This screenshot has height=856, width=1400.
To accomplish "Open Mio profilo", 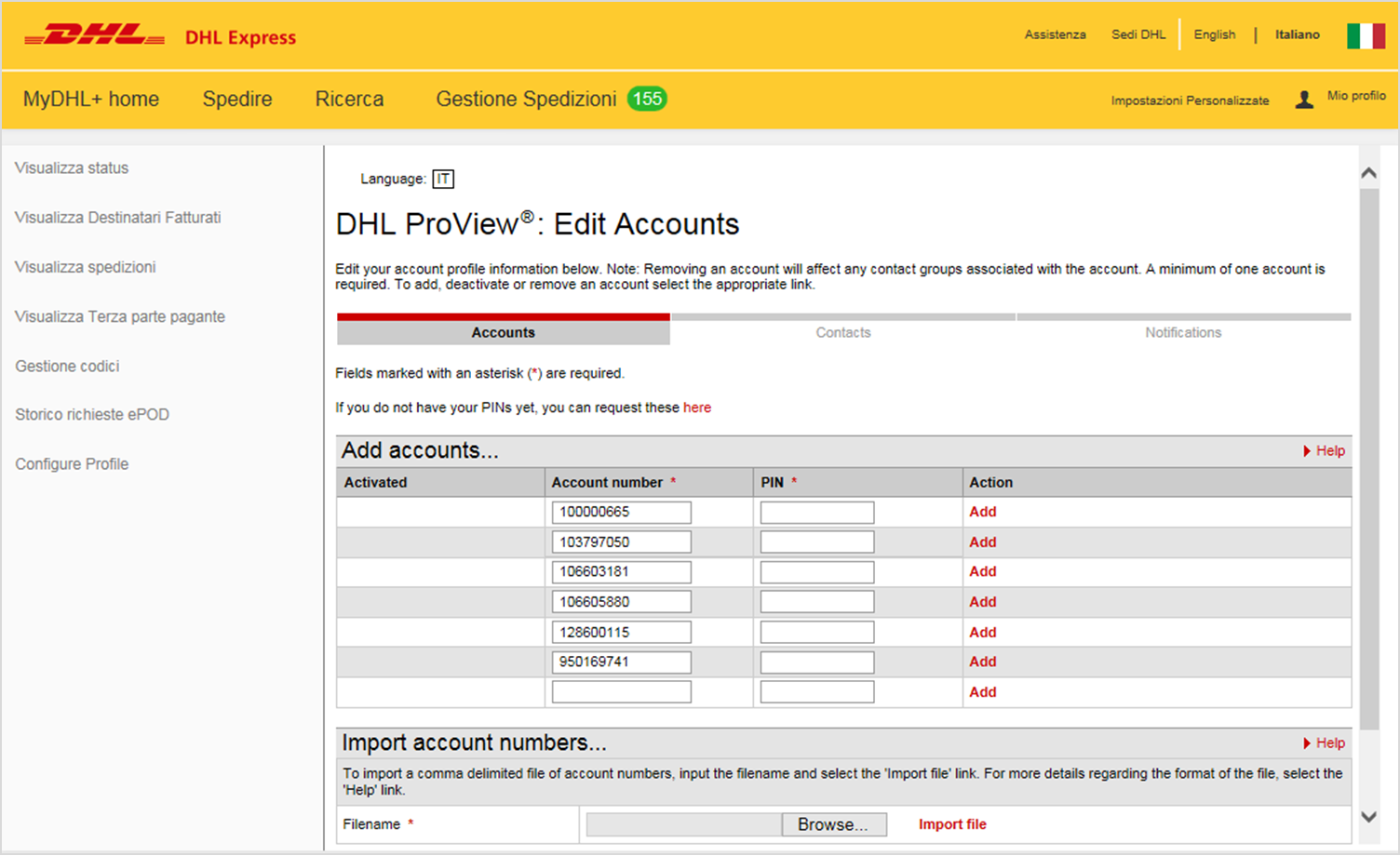I will point(1356,96).
